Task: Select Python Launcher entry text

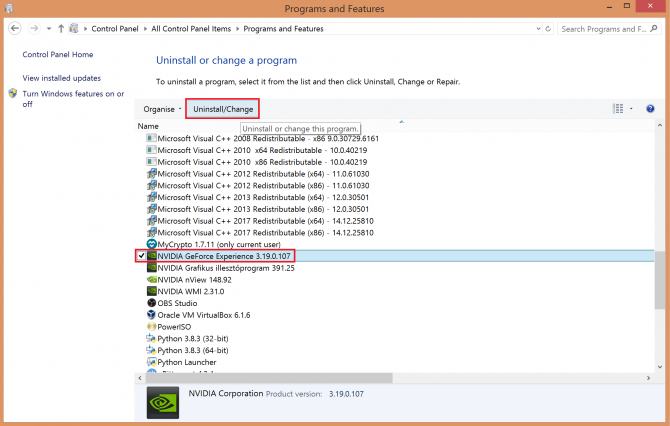Action: [187, 362]
